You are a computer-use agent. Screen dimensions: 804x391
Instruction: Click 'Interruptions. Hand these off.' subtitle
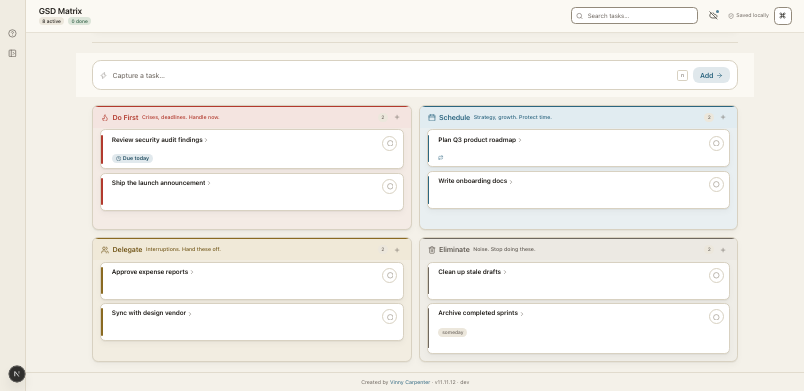pos(184,249)
